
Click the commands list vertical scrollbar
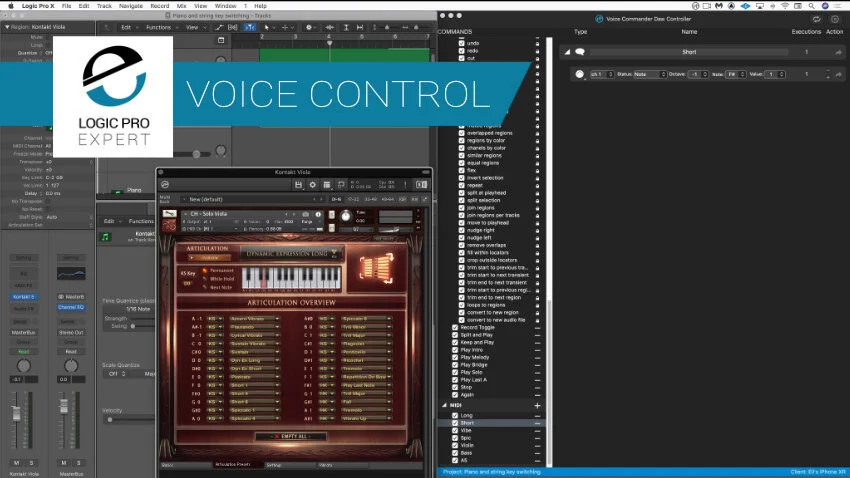point(549,382)
